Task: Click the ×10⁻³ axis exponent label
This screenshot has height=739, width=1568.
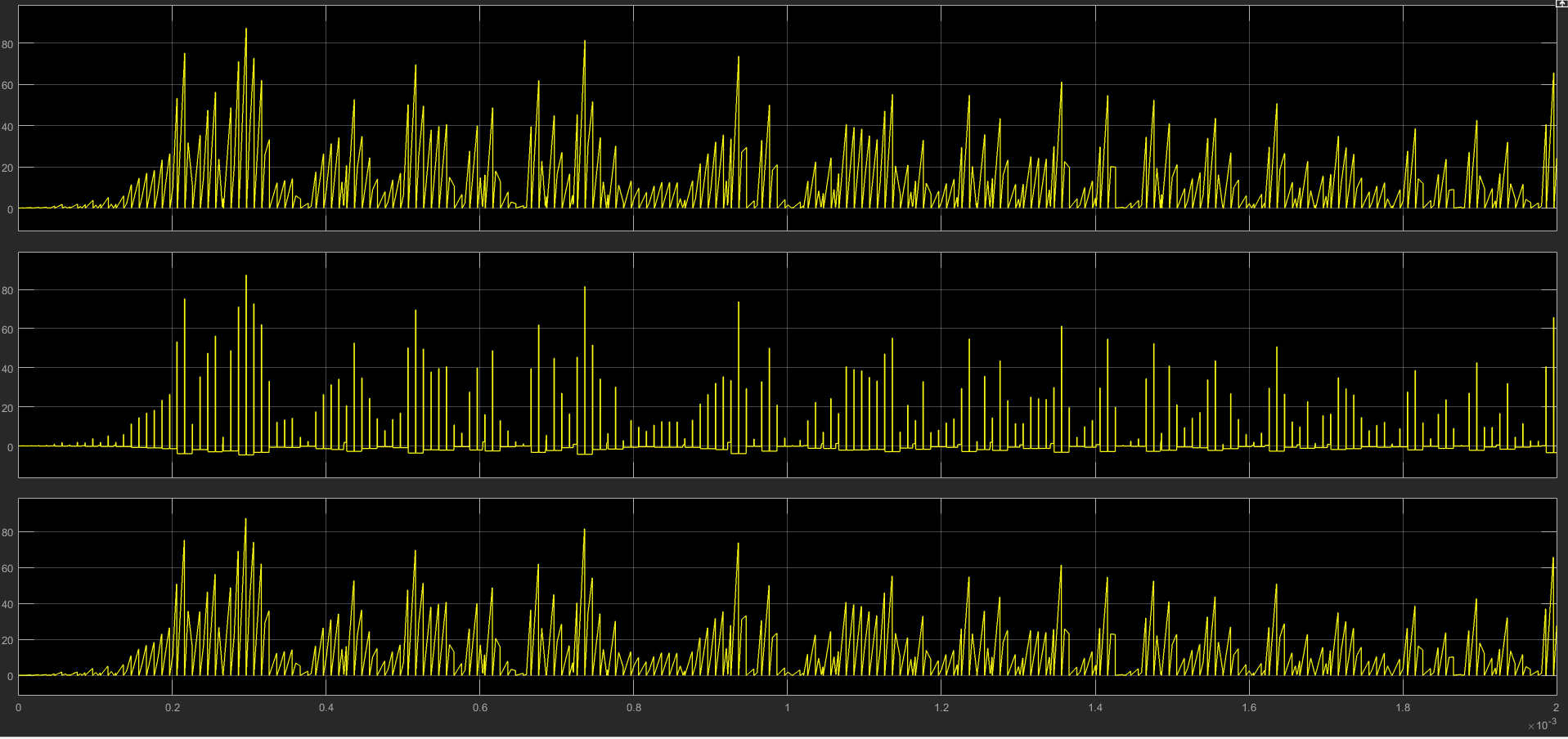Action: point(1542,724)
